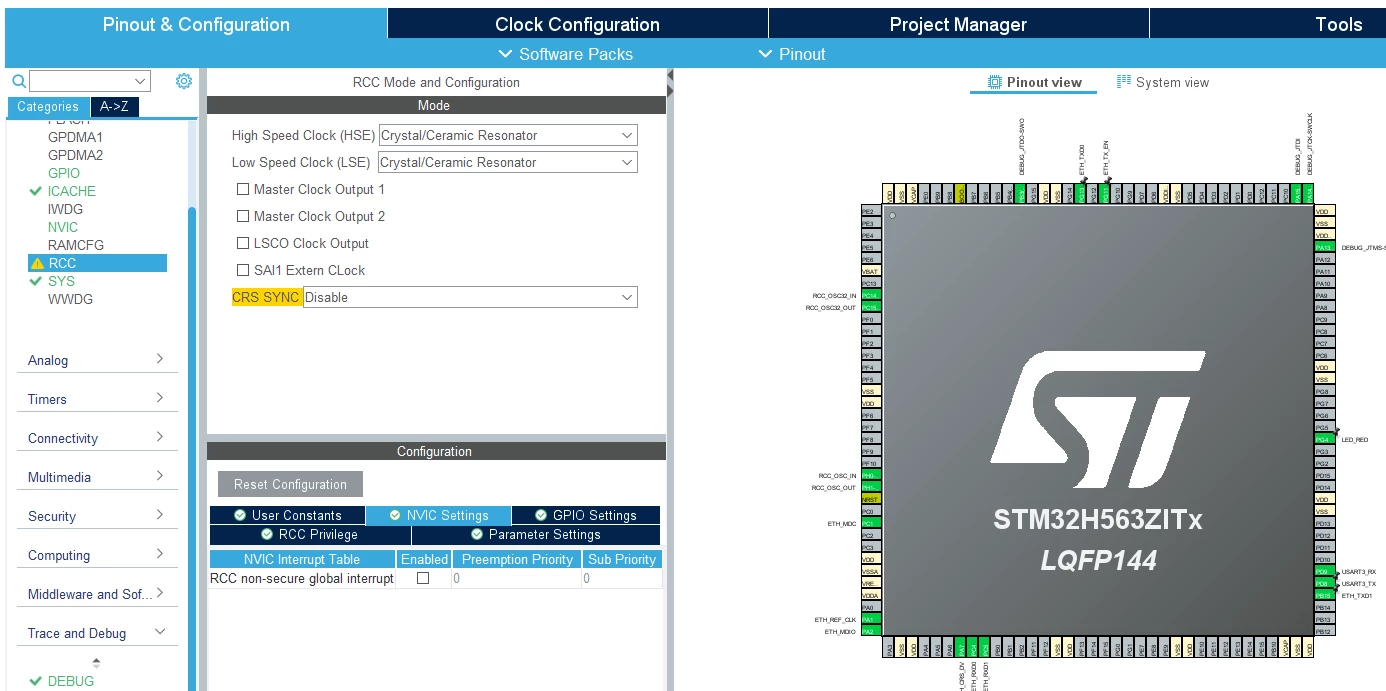Switch to the Clock Configuration tab
Screen dimensions: 1386x691
[577, 24]
